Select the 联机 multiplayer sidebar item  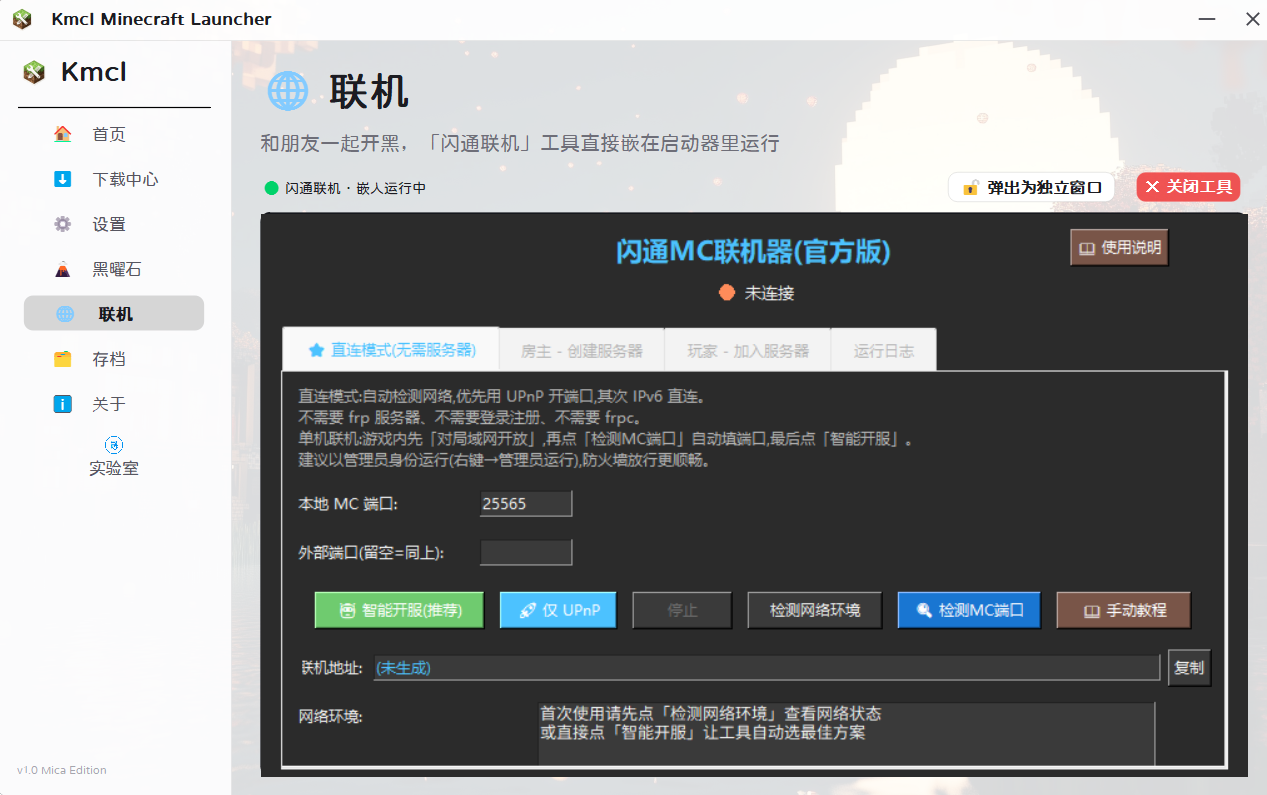click(113, 314)
